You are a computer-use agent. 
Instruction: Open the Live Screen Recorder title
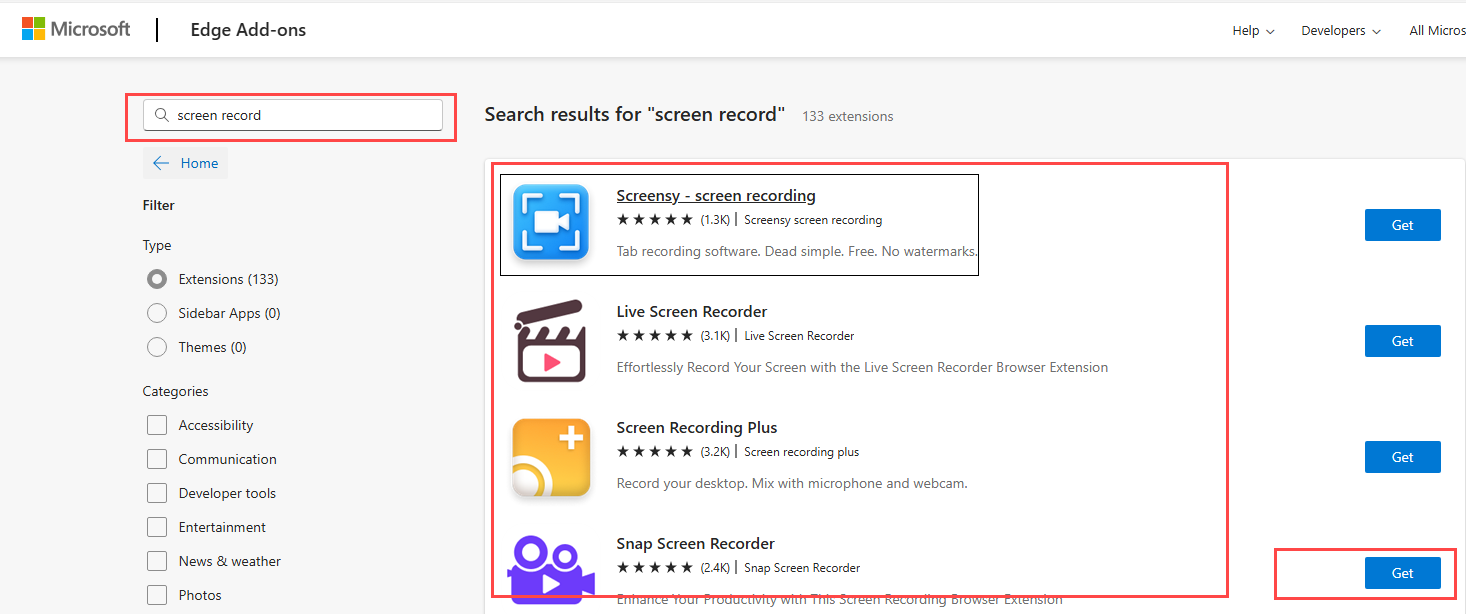[692, 311]
